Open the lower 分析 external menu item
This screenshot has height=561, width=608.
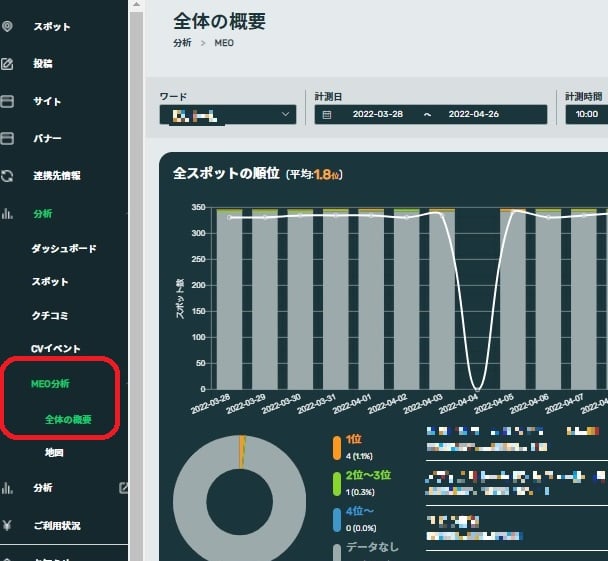(43, 488)
